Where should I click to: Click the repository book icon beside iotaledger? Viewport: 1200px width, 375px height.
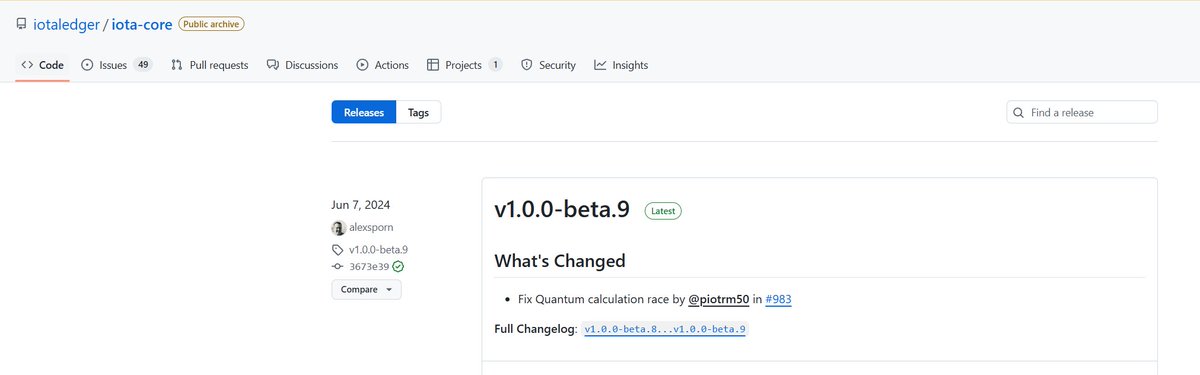pyautogui.click(x=22, y=23)
